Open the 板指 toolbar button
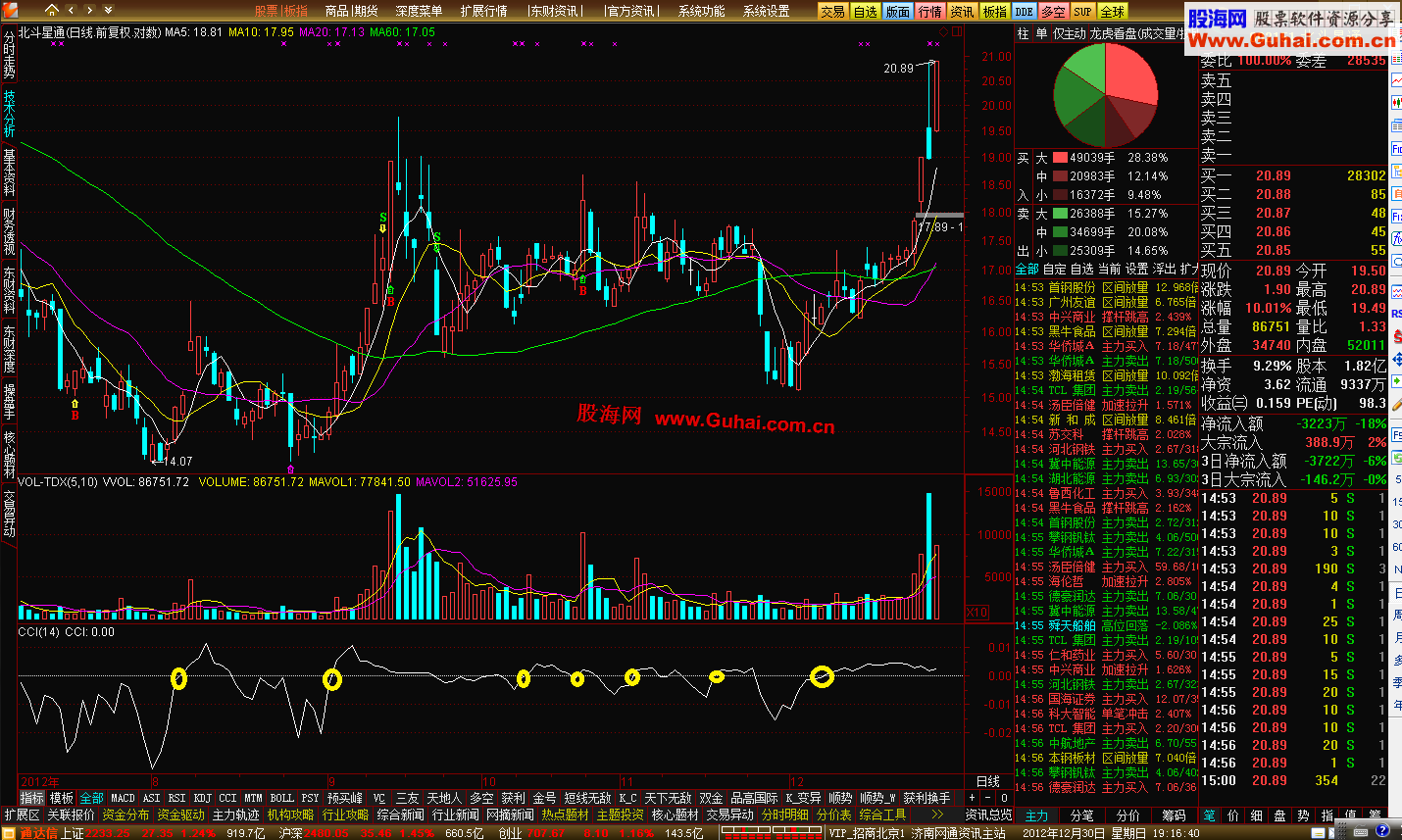This screenshot has height=840, width=1402. [x=994, y=11]
